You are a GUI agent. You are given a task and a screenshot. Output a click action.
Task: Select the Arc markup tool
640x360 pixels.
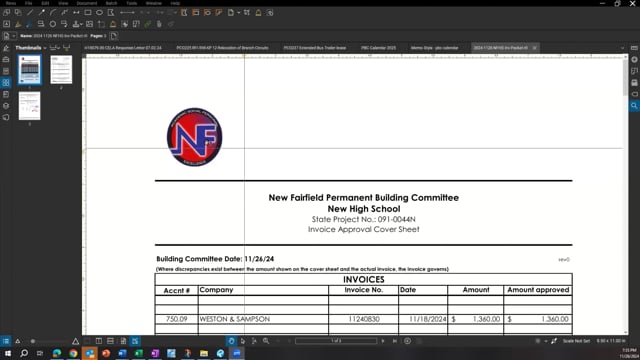coord(53,13)
